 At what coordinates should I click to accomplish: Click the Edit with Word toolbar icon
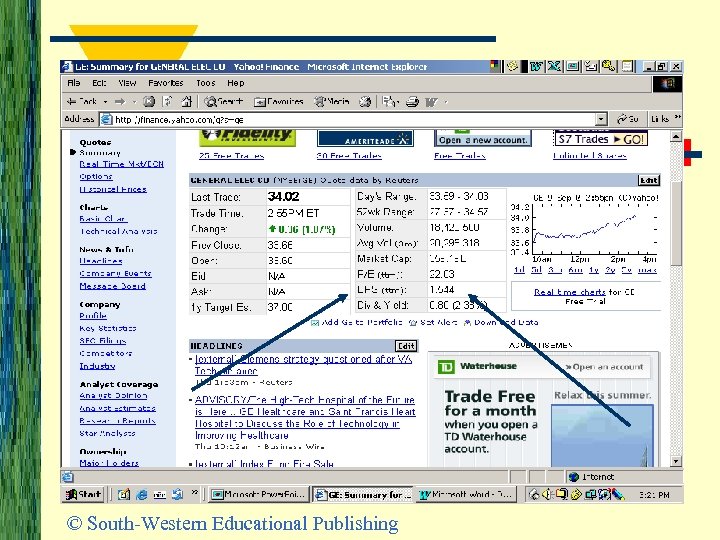click(x=431, y=101)
